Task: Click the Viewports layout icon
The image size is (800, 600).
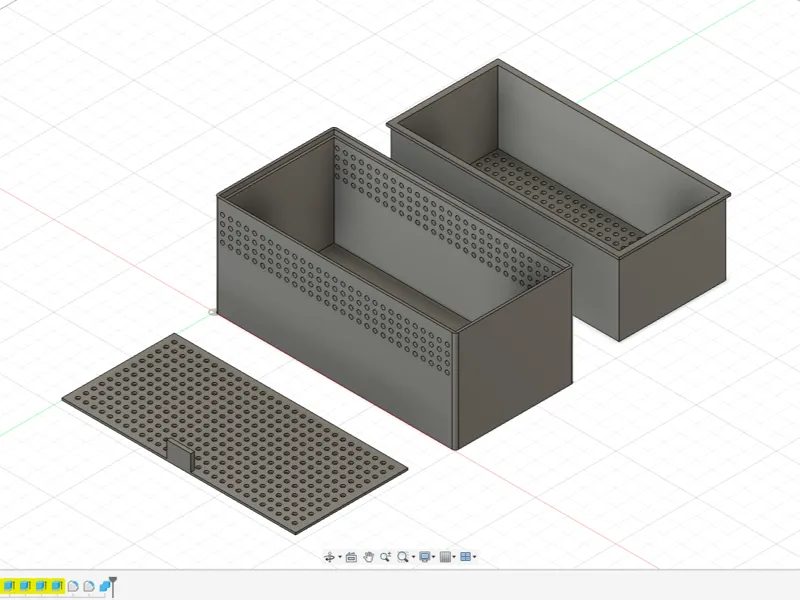Action: coord(465,557)
